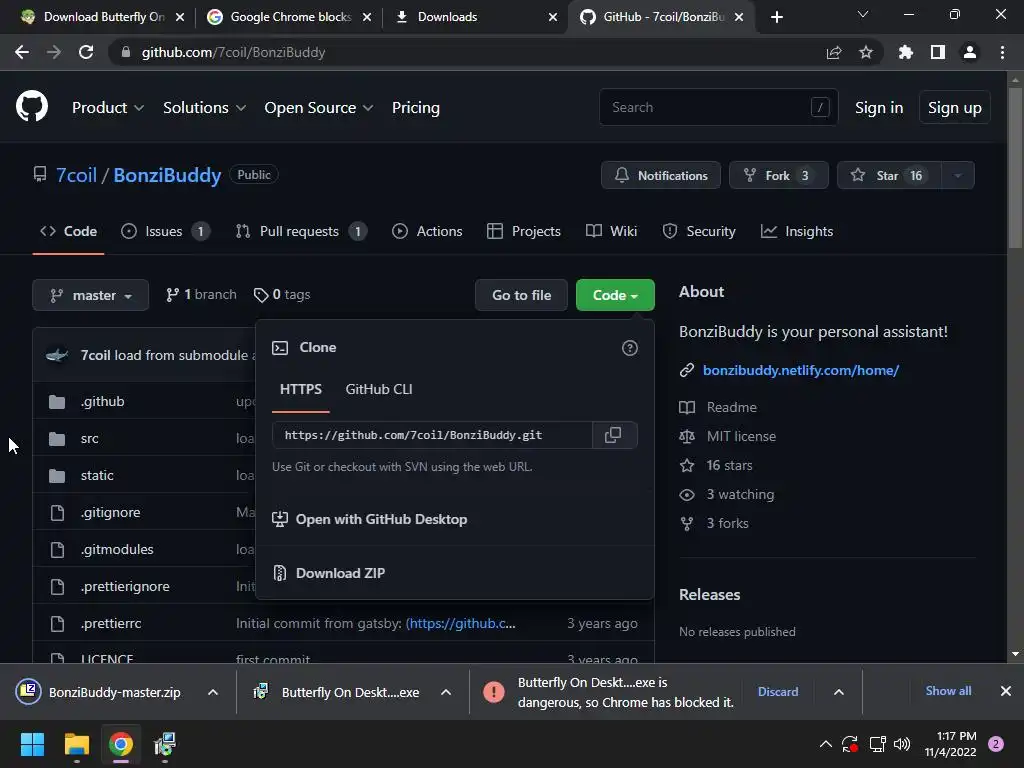Open .prettierignore file

click(125, 586)
